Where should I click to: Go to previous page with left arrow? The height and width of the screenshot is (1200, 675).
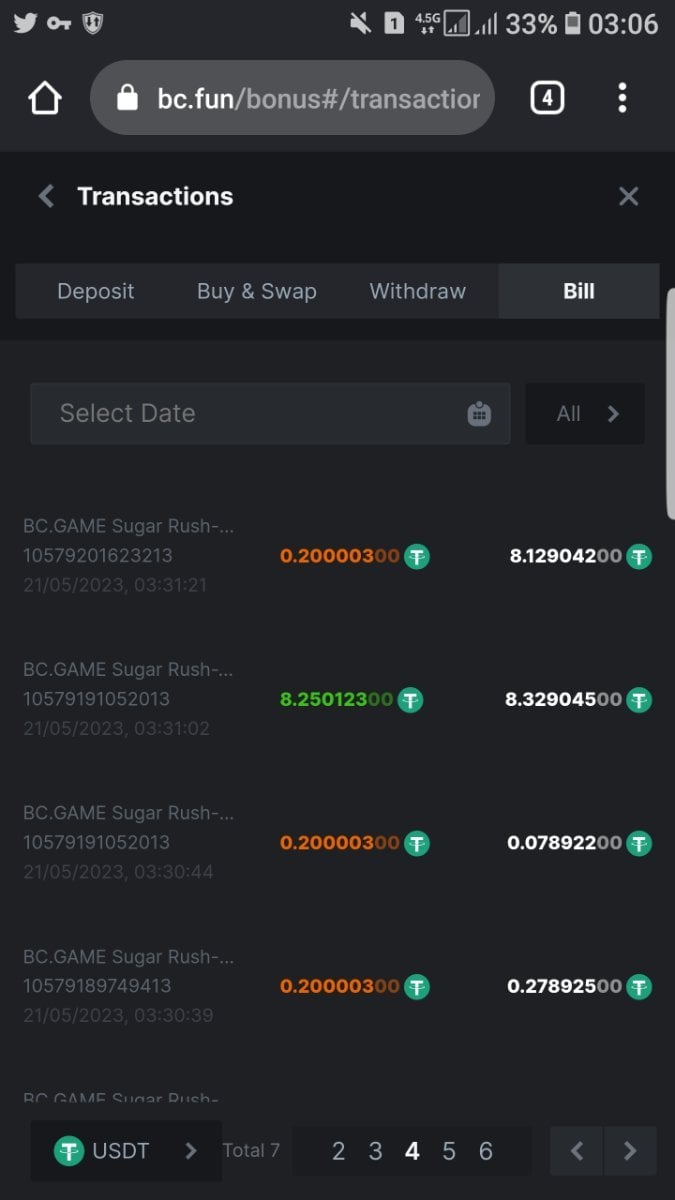tap(577, 1151)
